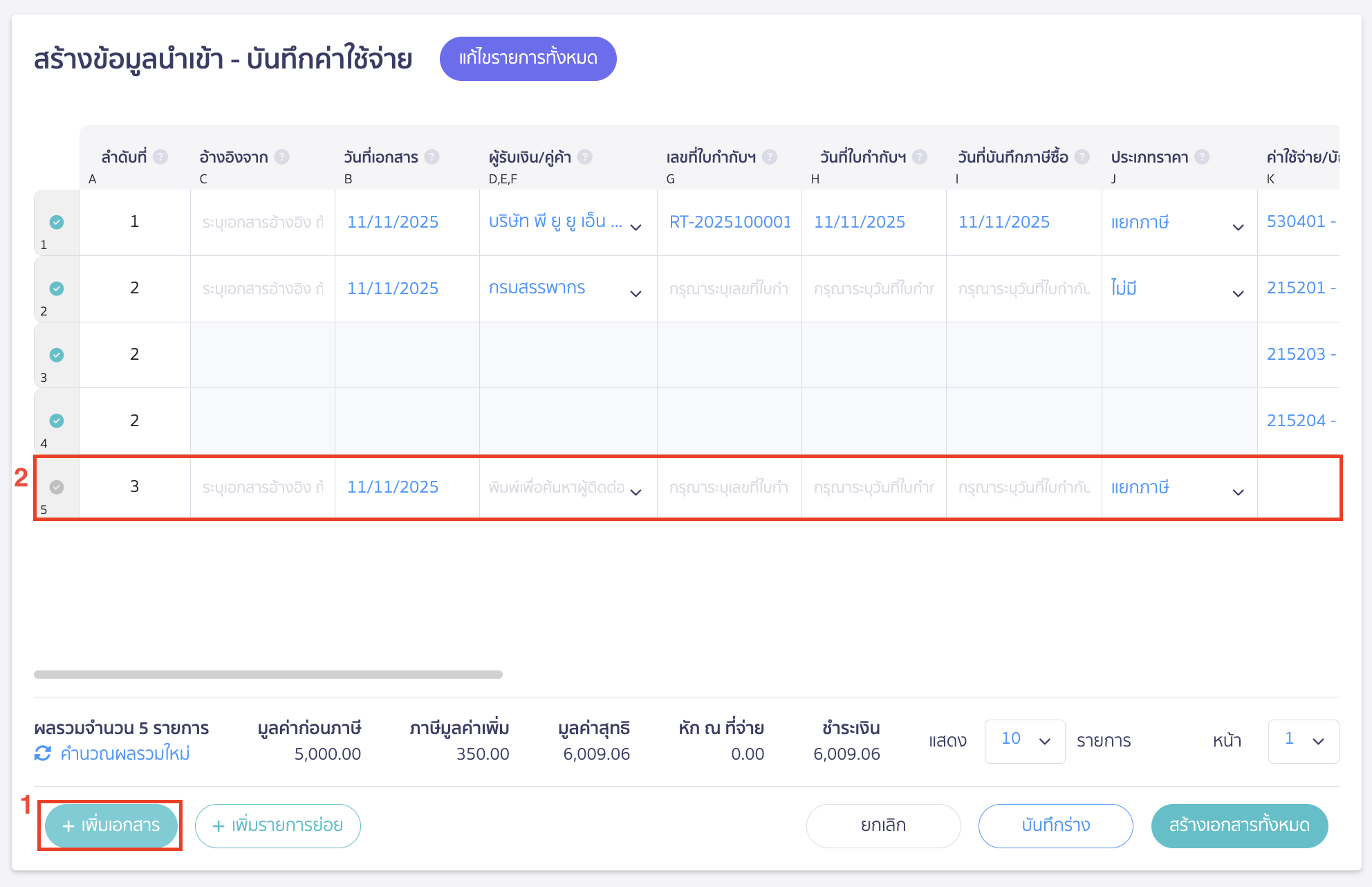Open the แยกภาษี dropdown in row 1
Image resolution: width=1372 pixels, height=887 pixels.
1238,226
